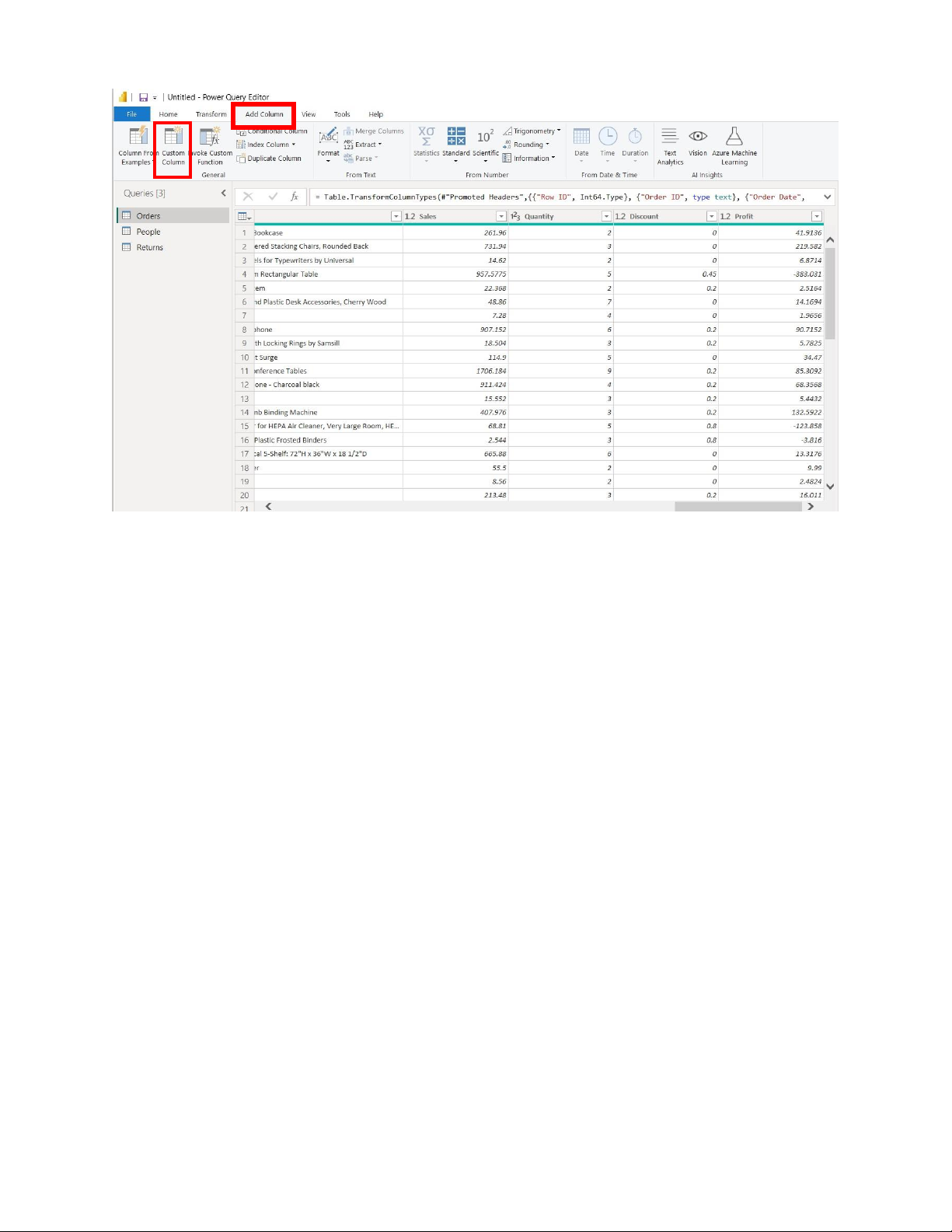Expand the formula bar chevron
Screen dimensions: 952x1232
click(827, 197)
